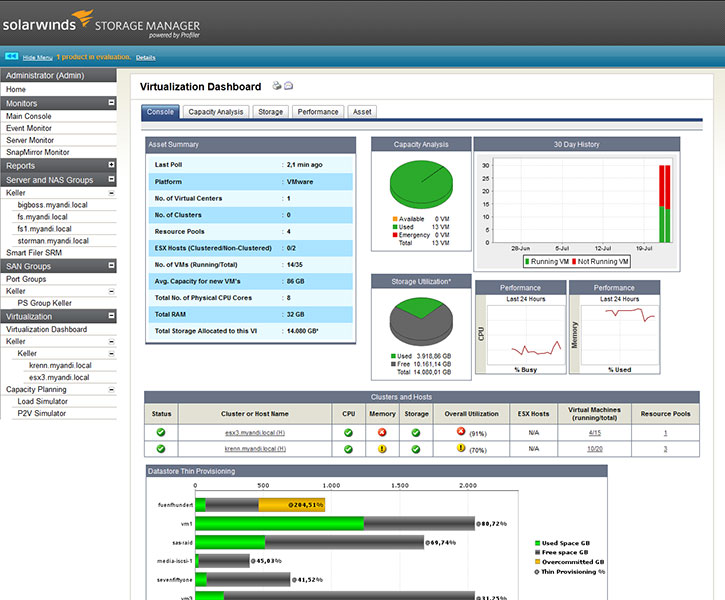This screenshot has width=725, height=600.
Task: Select the Console tab
Action: [160, 112]
